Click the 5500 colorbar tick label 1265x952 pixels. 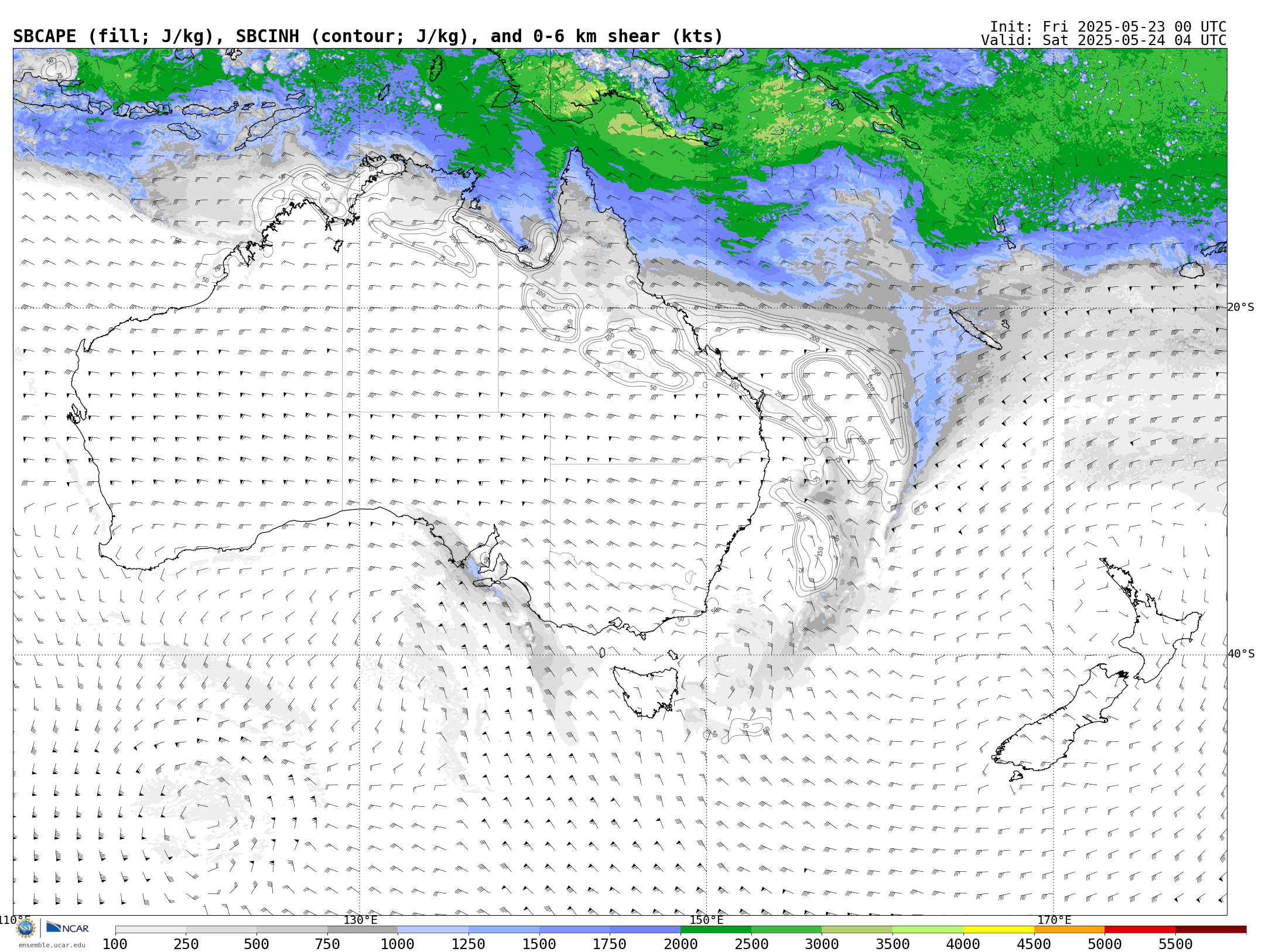[1175, 944]
